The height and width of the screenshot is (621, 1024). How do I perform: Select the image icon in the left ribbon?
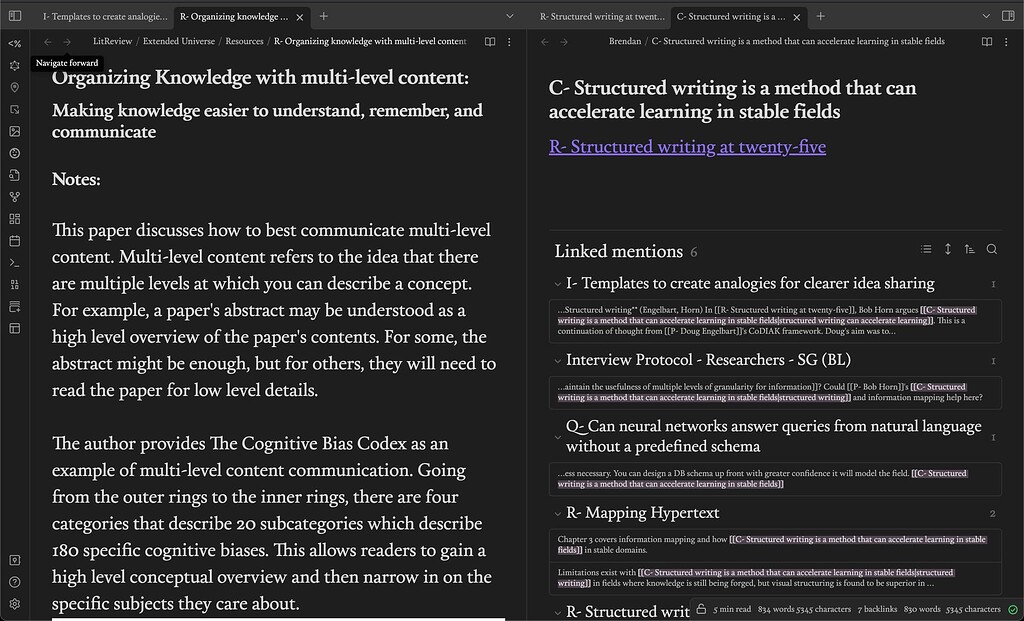tap(14, 131)
